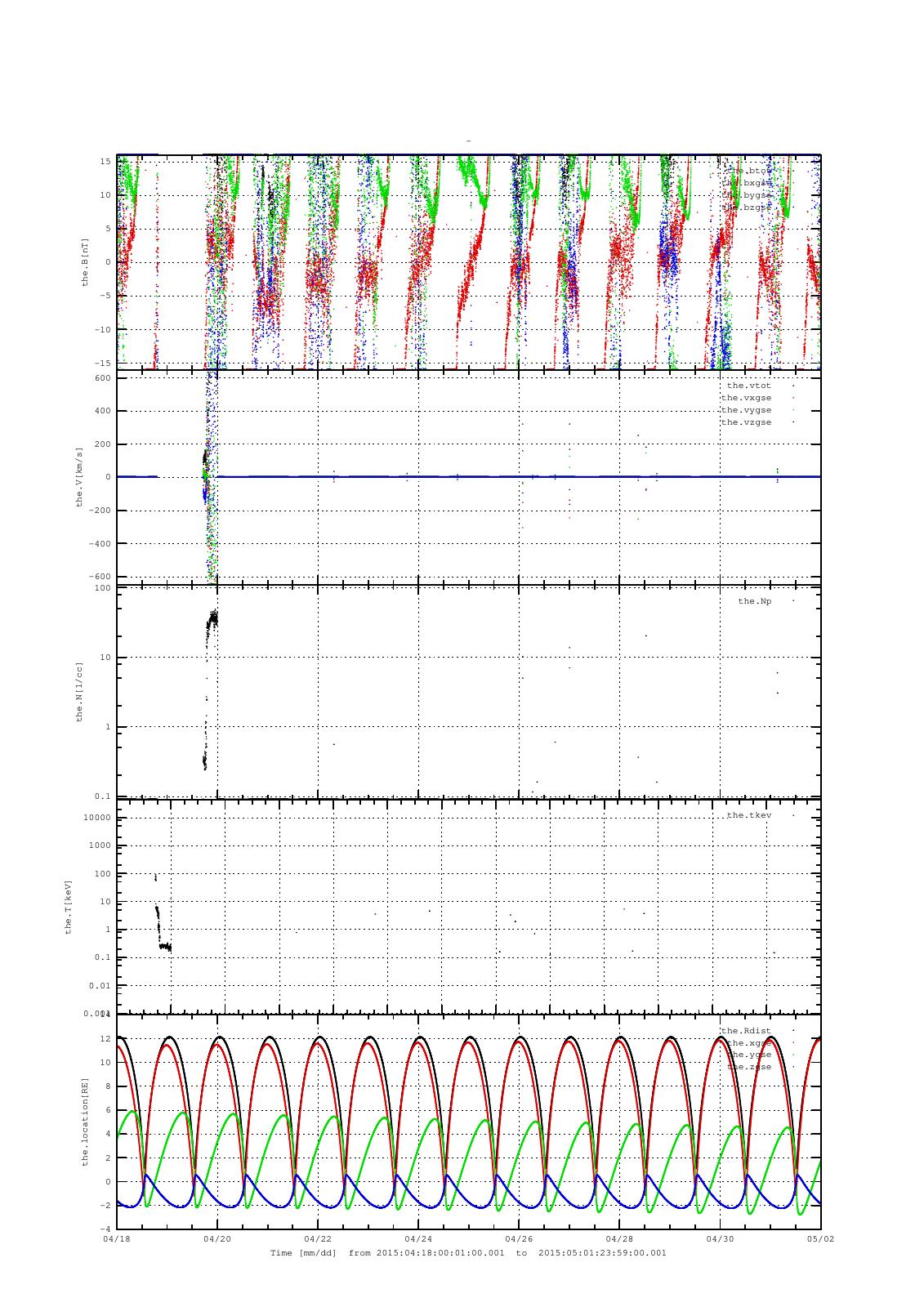Select the 05/02 end date tick

tap(820, 1238)
